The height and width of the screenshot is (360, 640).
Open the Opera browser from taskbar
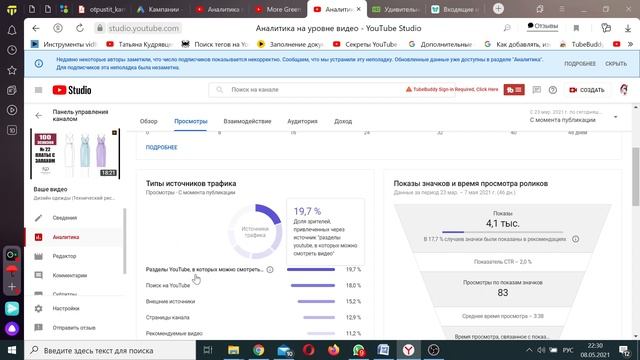tap(309, 350)
